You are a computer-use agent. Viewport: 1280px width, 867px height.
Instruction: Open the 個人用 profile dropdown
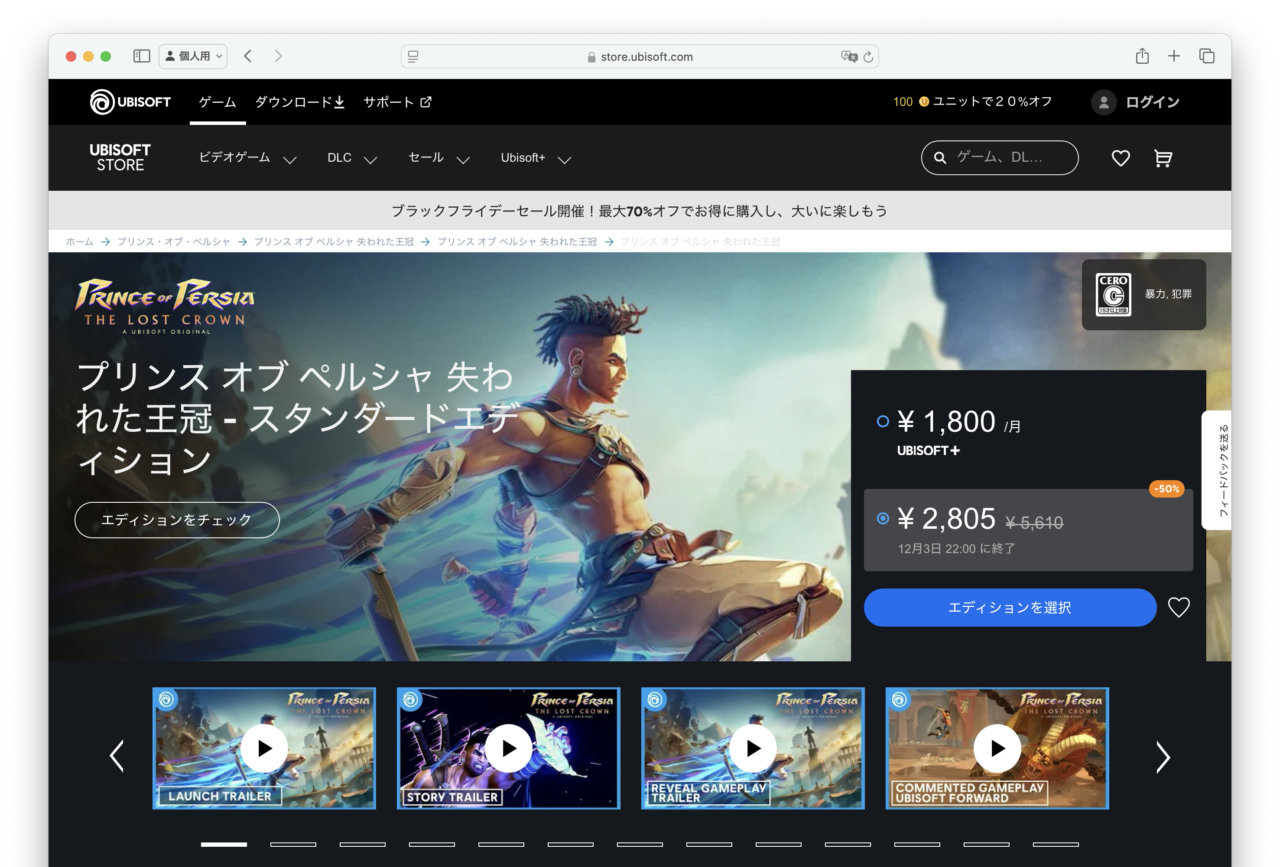pyautogui.click(x=193, y=56)
